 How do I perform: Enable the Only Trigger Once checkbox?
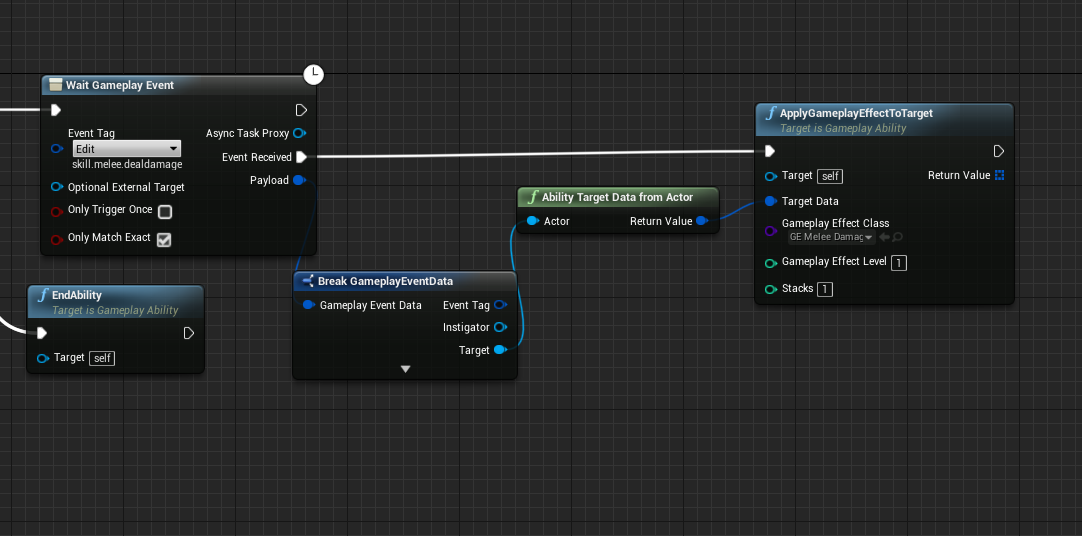coord(165,212)
